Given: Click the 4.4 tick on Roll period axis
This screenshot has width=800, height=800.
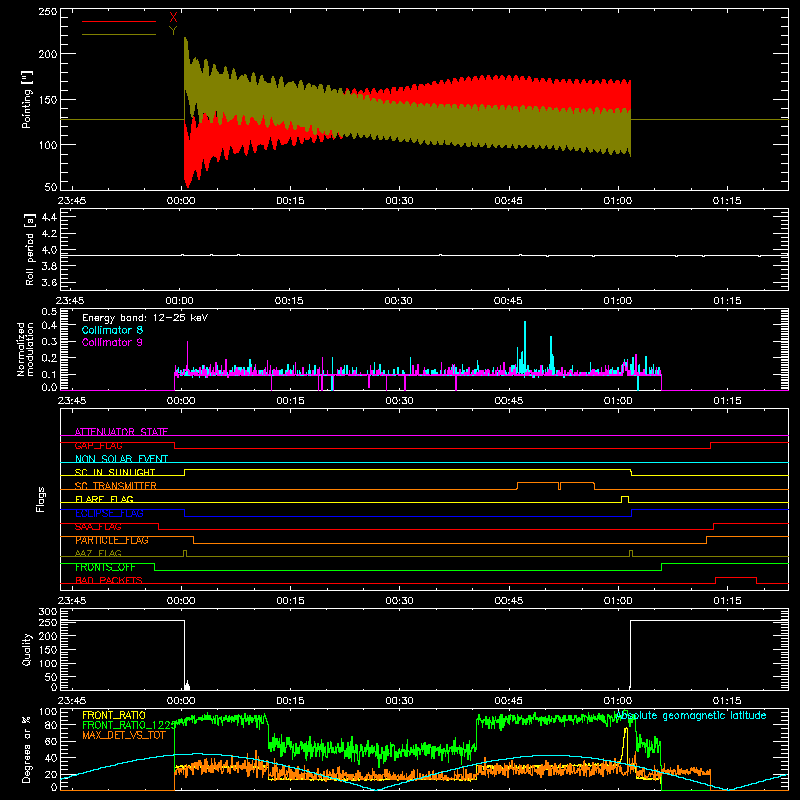Looking at the screenshot, I should coord(49,217).
